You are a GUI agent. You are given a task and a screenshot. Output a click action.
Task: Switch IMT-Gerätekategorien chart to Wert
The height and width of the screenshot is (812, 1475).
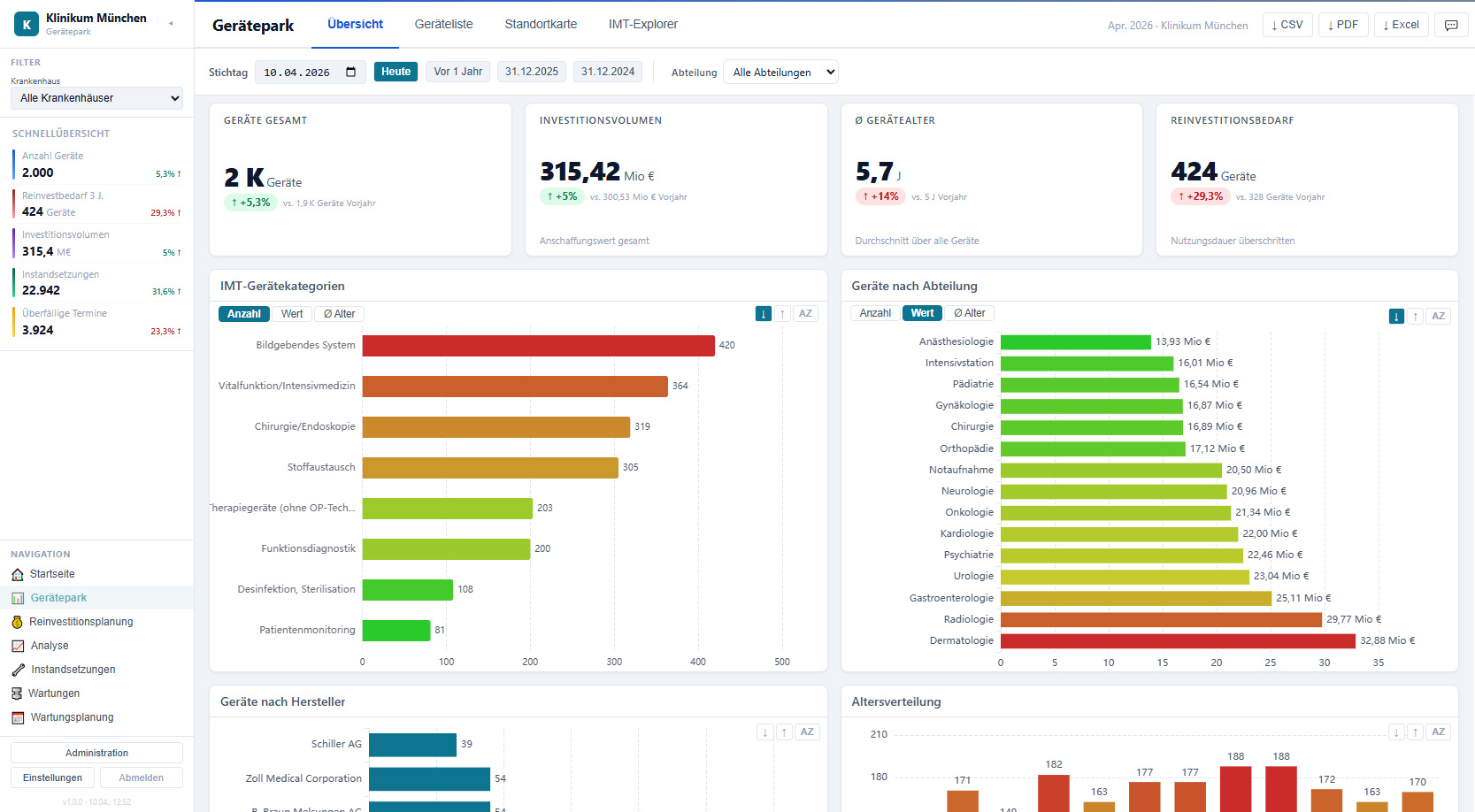[x=292, y=314]
